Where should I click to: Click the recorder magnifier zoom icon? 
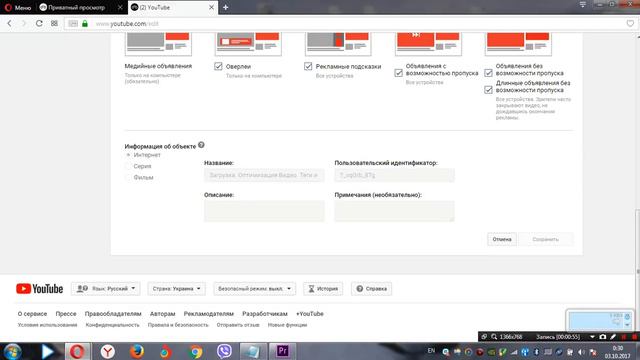494,337
